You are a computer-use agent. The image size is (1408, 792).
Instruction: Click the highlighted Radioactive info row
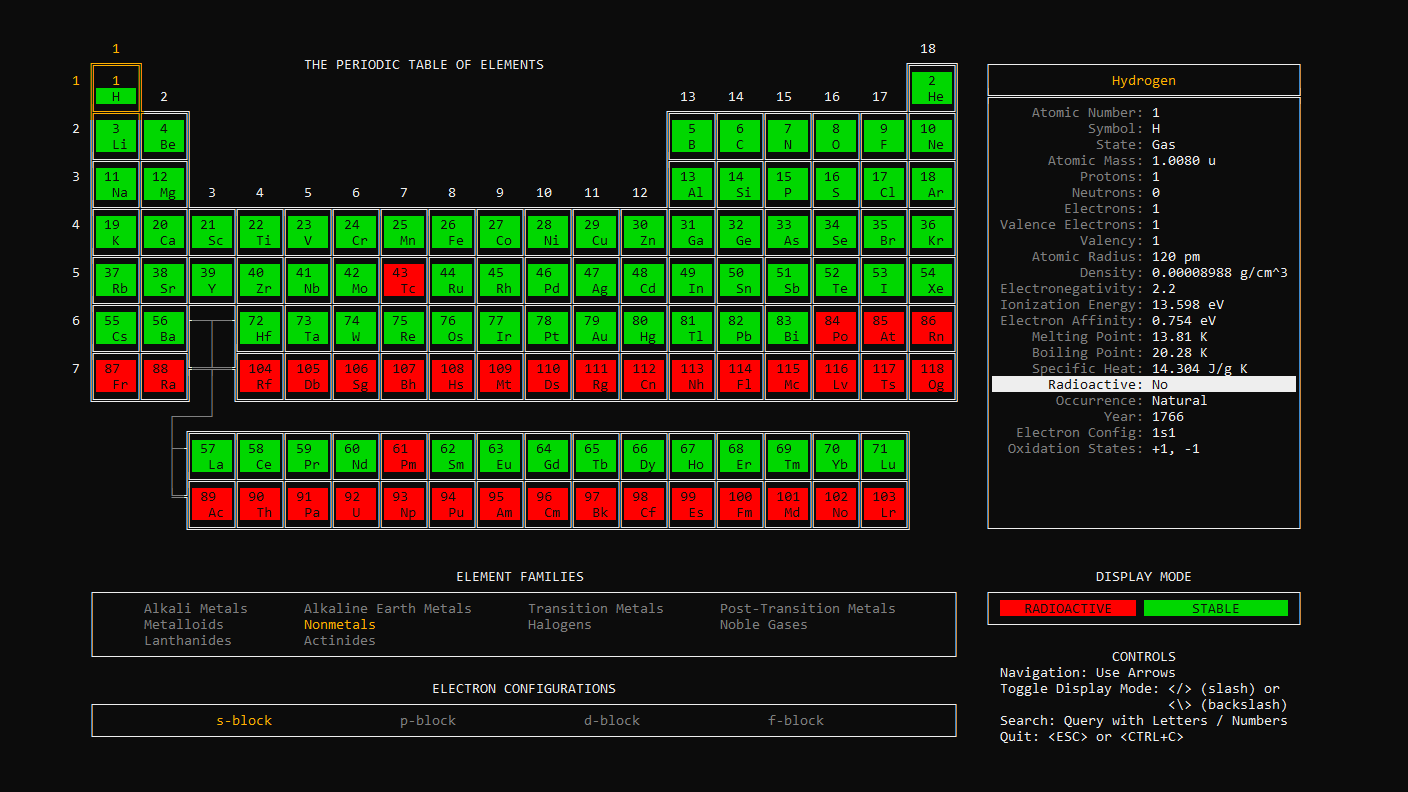click(x=1143, y=384)
